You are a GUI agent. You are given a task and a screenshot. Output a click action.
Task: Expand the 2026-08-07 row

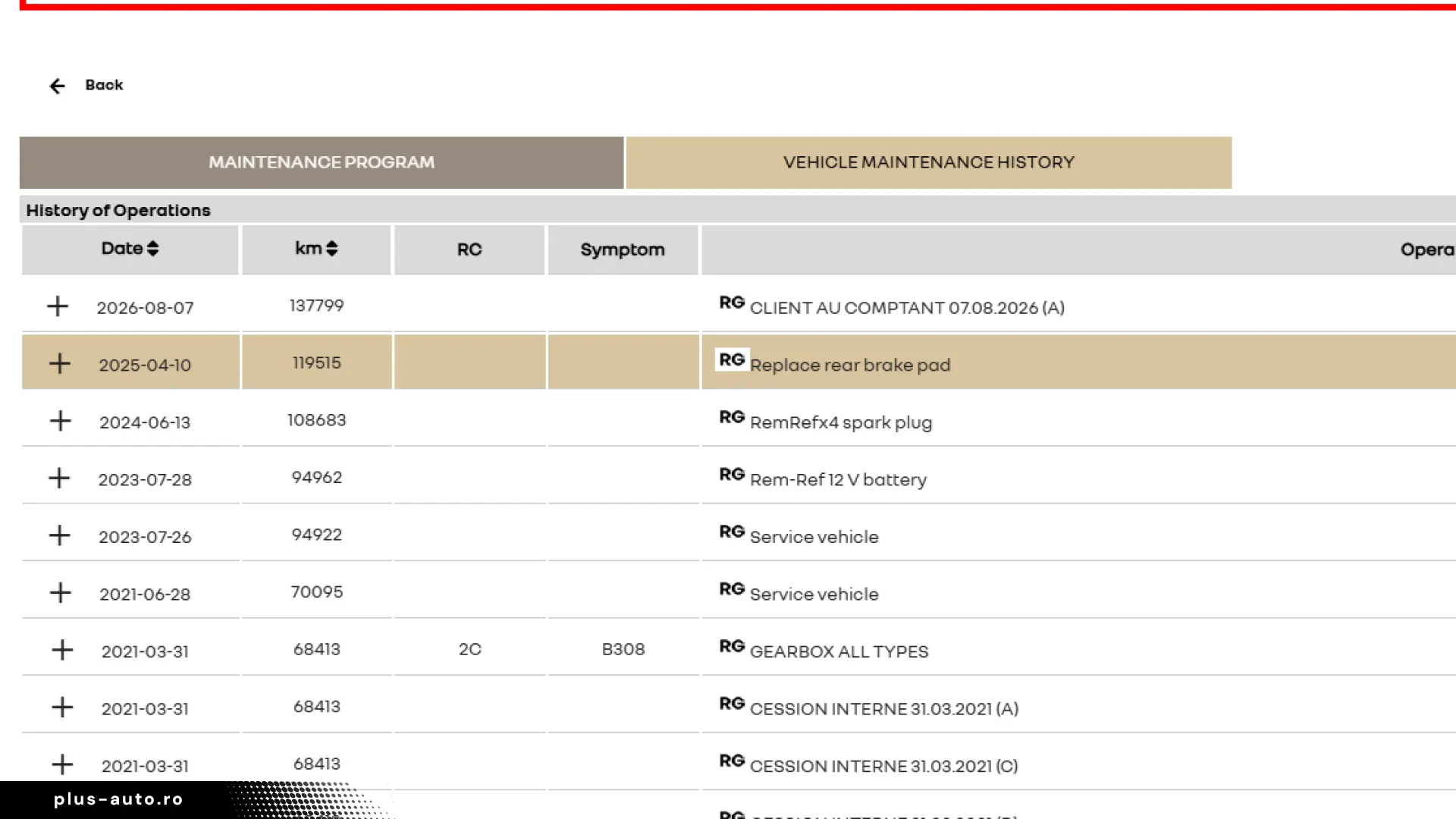point(58,306)
